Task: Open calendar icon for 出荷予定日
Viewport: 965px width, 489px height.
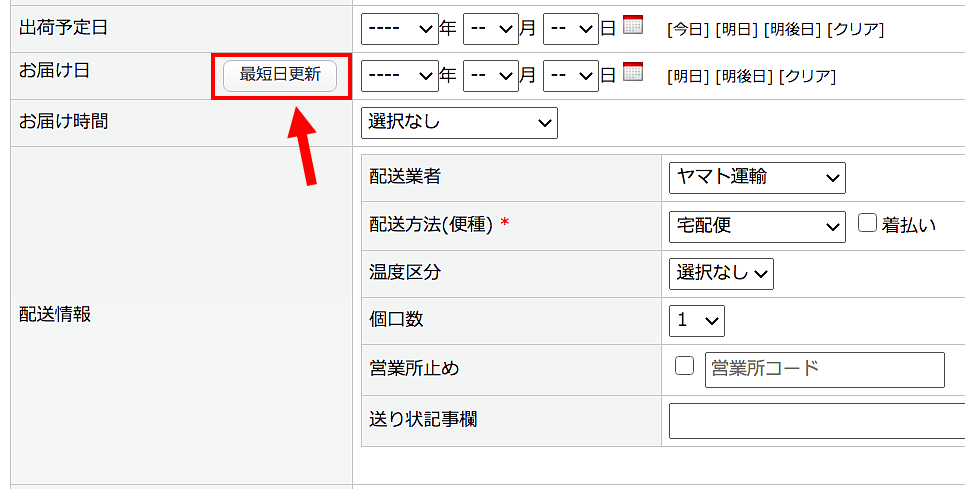Action: (x=632, y=25)
